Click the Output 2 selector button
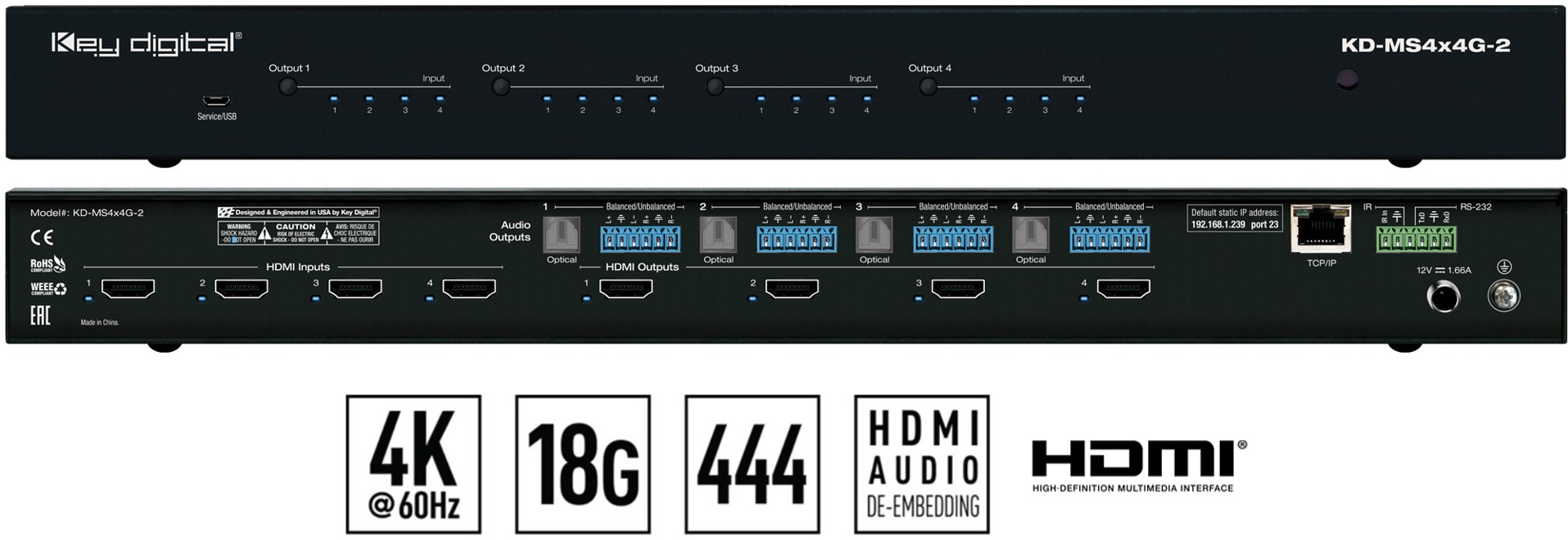This screenshot has width=1568, height=540. point(501,86)
